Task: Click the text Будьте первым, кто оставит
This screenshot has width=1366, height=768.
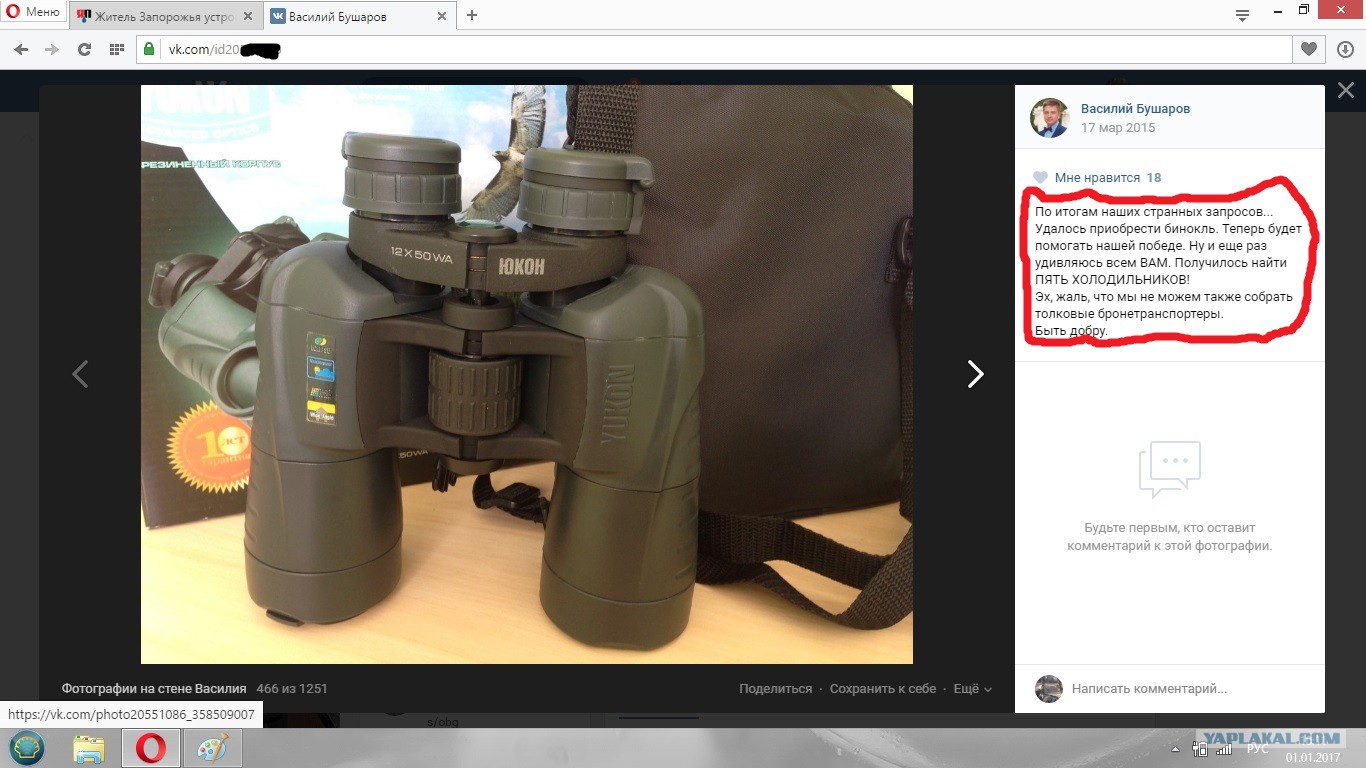Action: [x=1169, y=528]
